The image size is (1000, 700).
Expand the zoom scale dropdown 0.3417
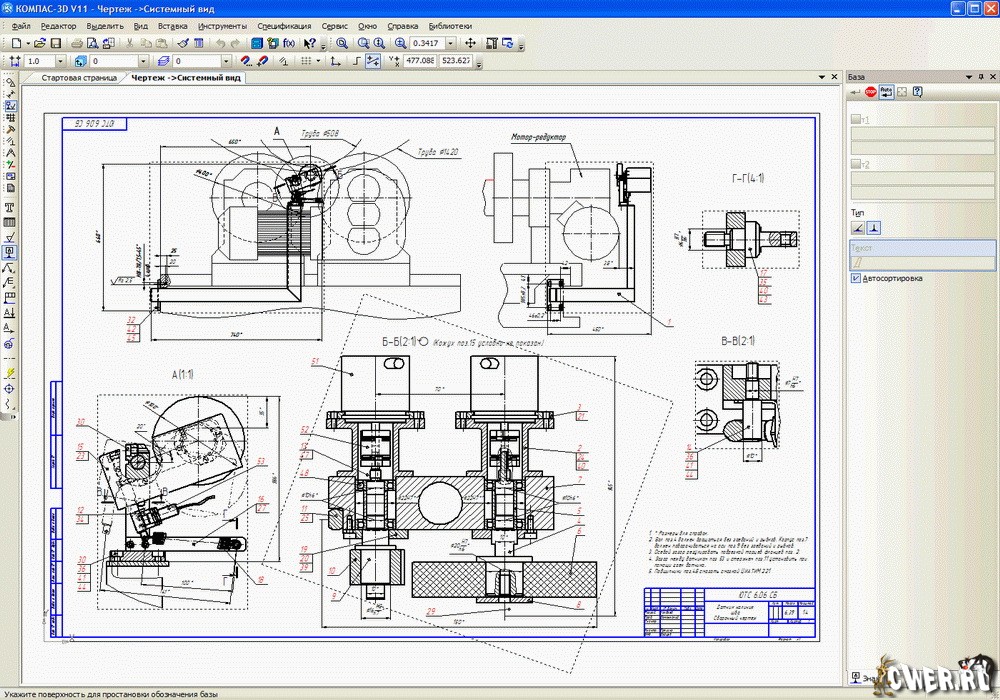coord(450,44)
